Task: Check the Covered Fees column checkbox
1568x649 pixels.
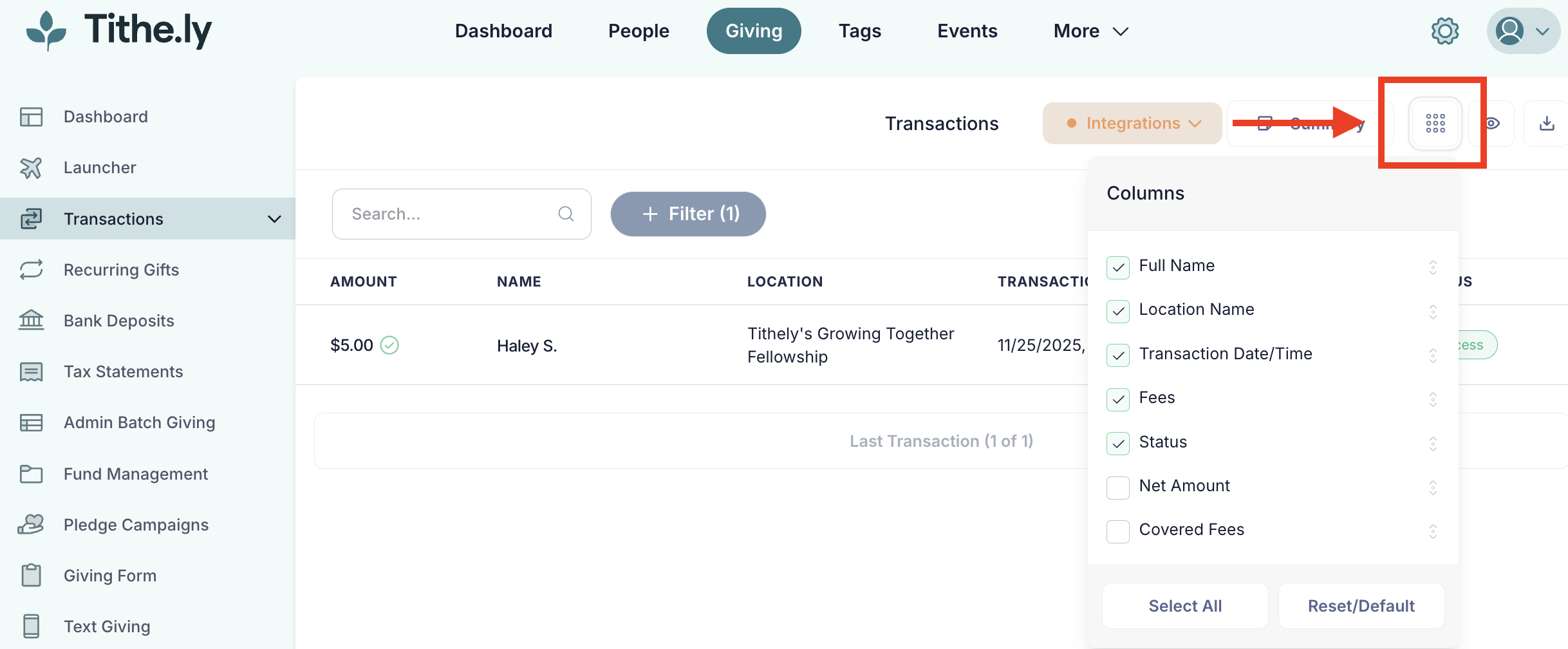Action: (x=1118, y=531)
